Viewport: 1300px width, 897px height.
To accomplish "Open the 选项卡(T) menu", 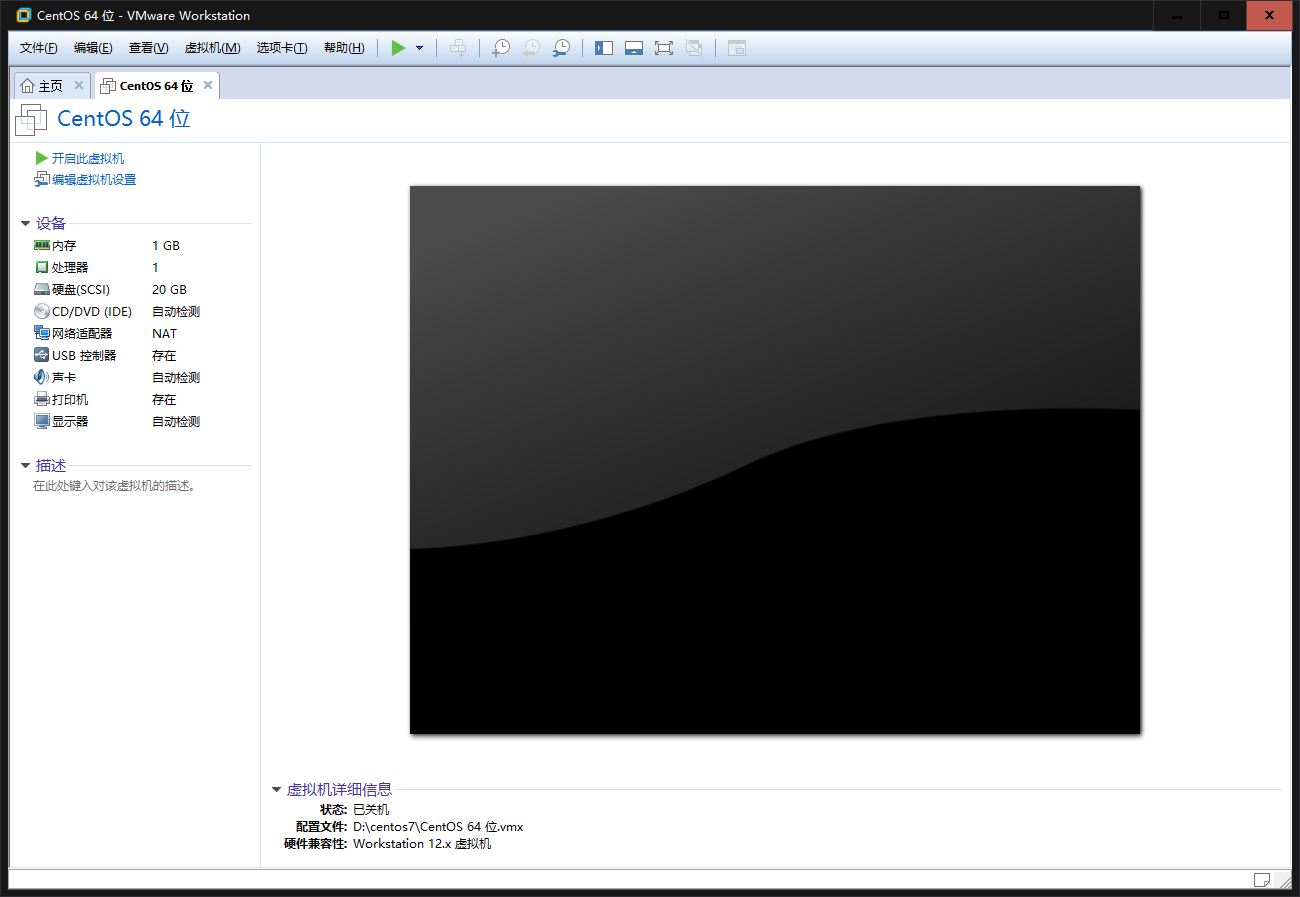I will pos(282,48).
